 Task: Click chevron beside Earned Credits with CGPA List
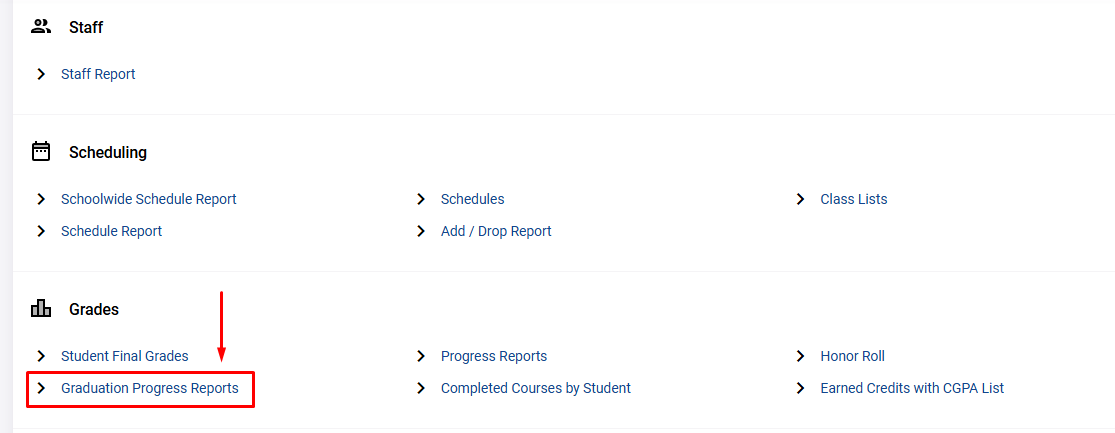(x=801, y=388)
